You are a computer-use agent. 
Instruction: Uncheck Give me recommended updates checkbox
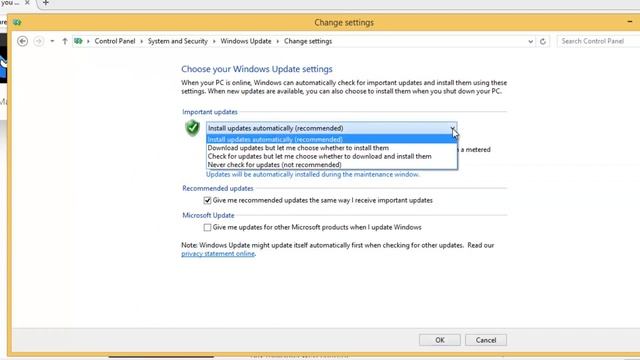click(207, 200)
